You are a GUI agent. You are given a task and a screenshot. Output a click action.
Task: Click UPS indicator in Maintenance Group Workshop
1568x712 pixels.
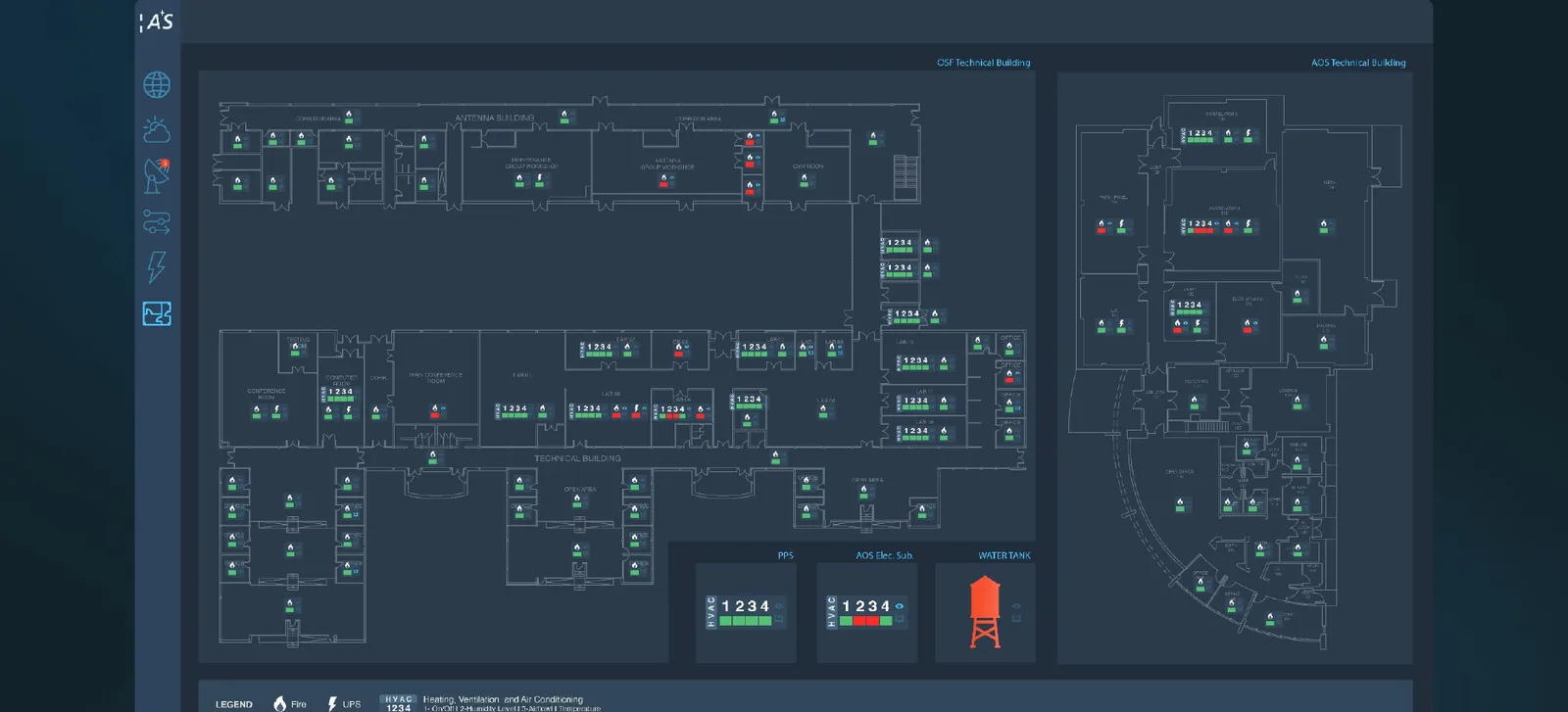[x=539, y=180]
